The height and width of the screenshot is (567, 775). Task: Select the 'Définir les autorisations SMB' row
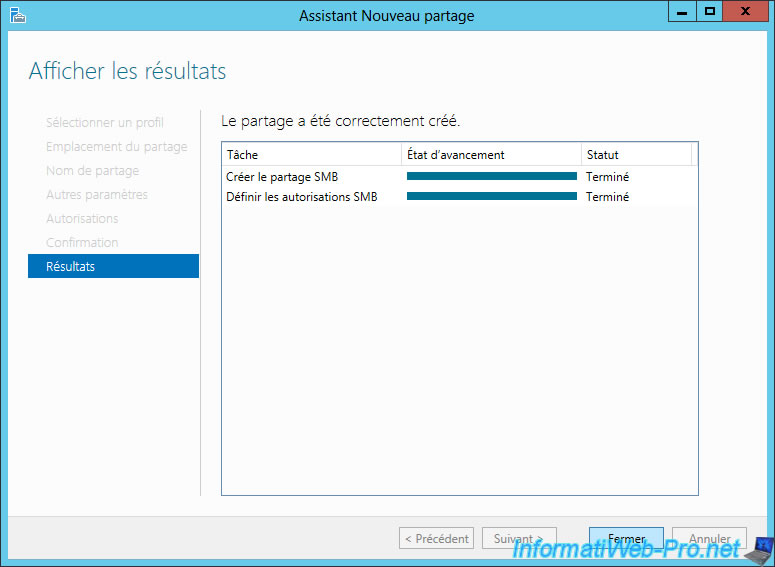(460, 196)
